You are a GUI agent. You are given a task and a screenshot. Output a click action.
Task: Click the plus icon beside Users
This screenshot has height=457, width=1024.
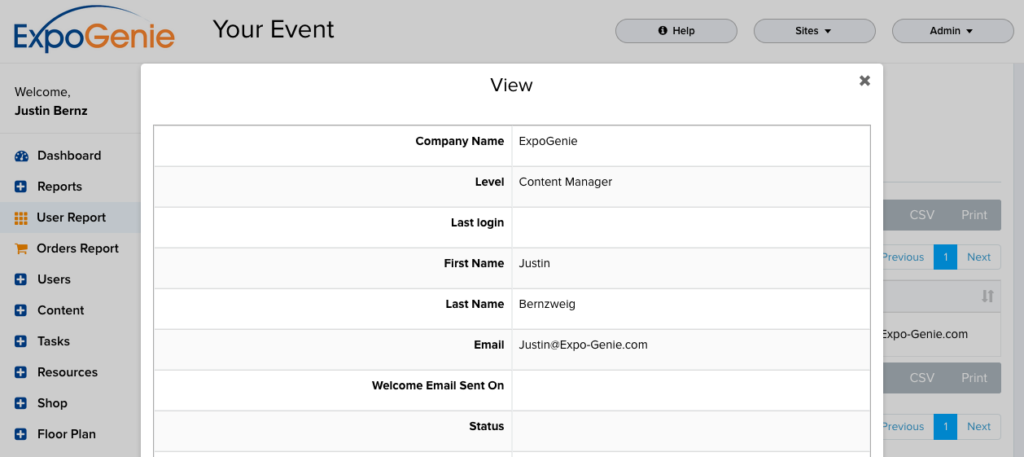click(x=21, y=280)
